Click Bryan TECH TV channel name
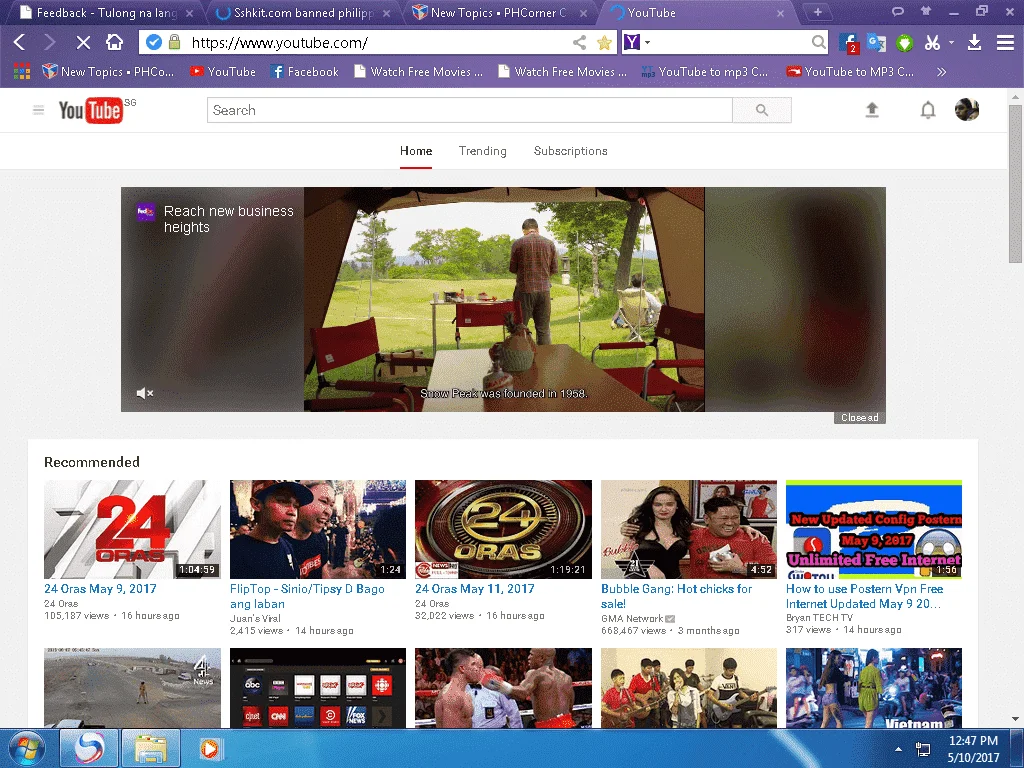The image size is (1024, 768). click(819, 618)
